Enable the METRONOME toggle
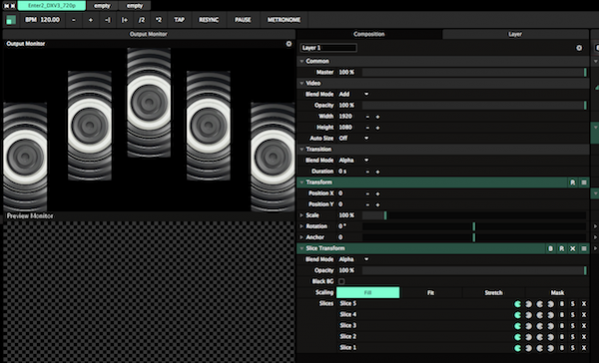Screen dimensions: 599x363 point(284,19)
